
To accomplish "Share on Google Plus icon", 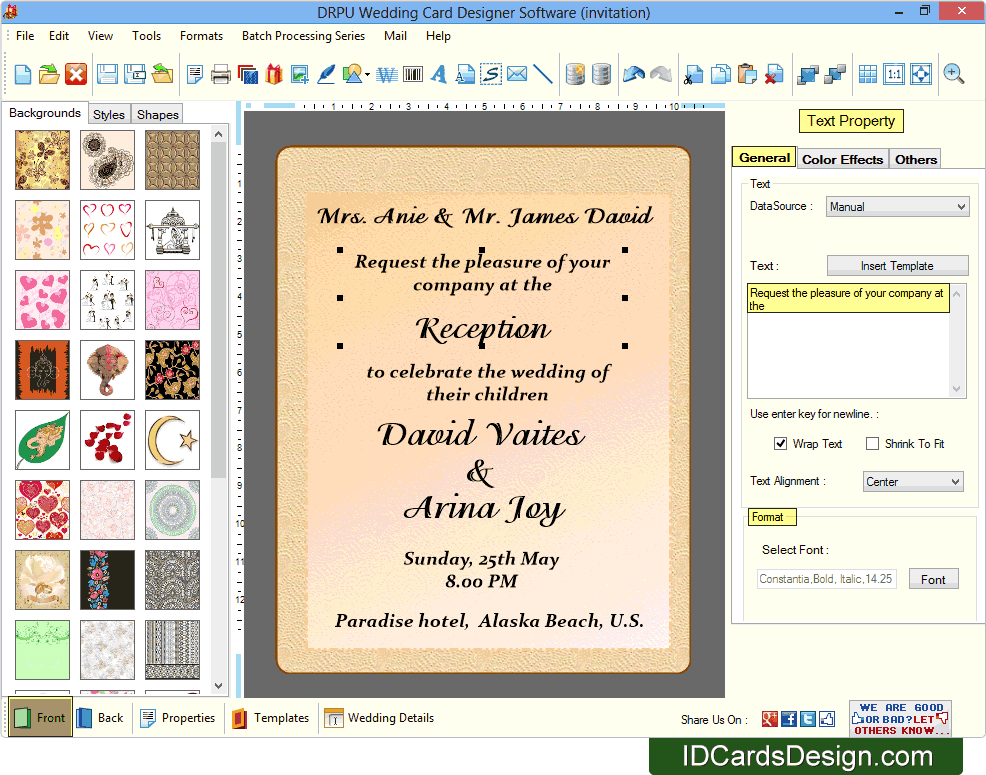I will click(770, 719).
